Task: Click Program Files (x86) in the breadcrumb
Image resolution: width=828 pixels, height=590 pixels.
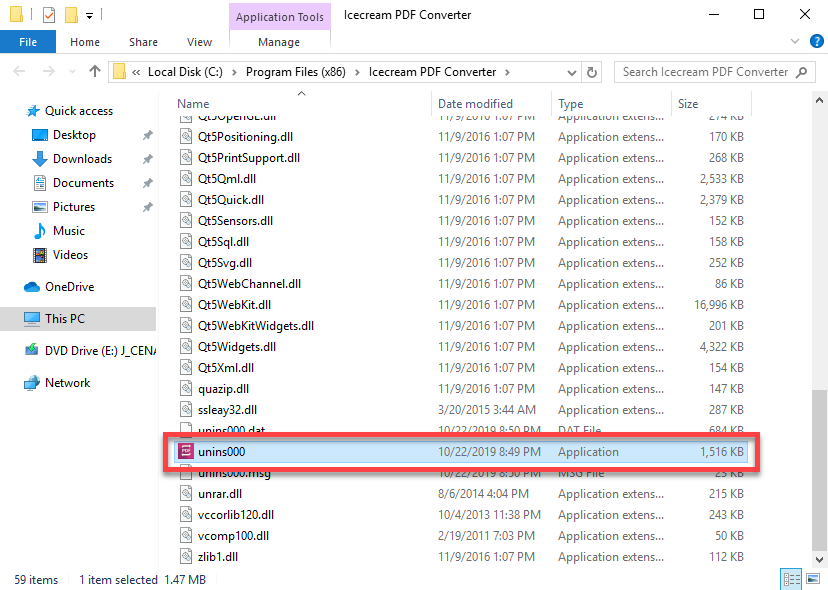Action: pos(296,72)
